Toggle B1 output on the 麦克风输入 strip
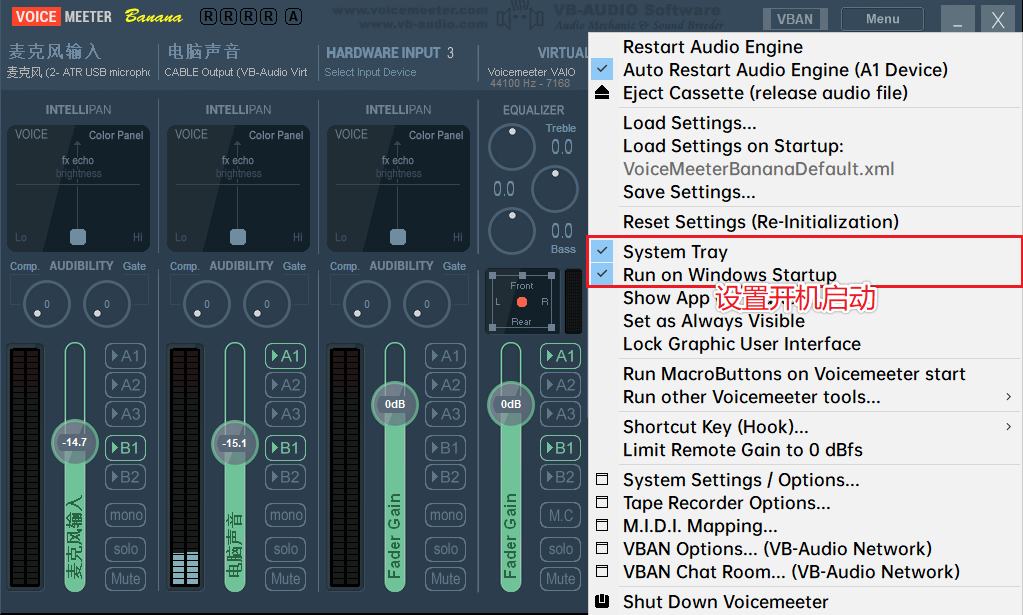The height and width of the screenshot is (615, 1023). [x=125, y=447]
